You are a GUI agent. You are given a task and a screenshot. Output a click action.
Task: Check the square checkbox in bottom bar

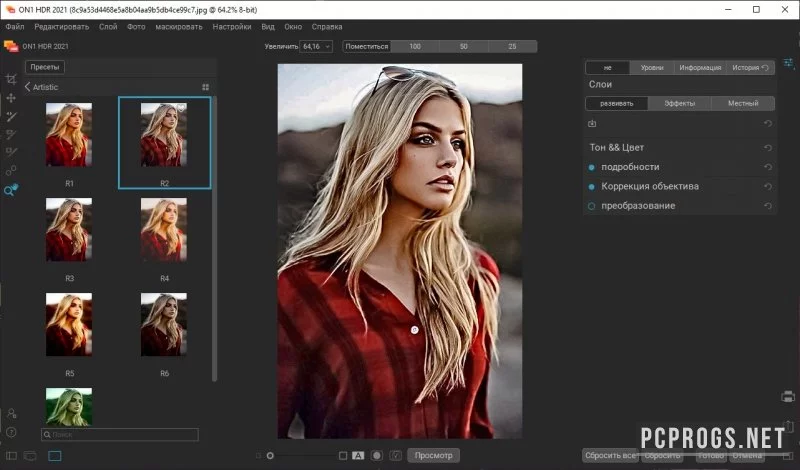[x=343, y=456]
